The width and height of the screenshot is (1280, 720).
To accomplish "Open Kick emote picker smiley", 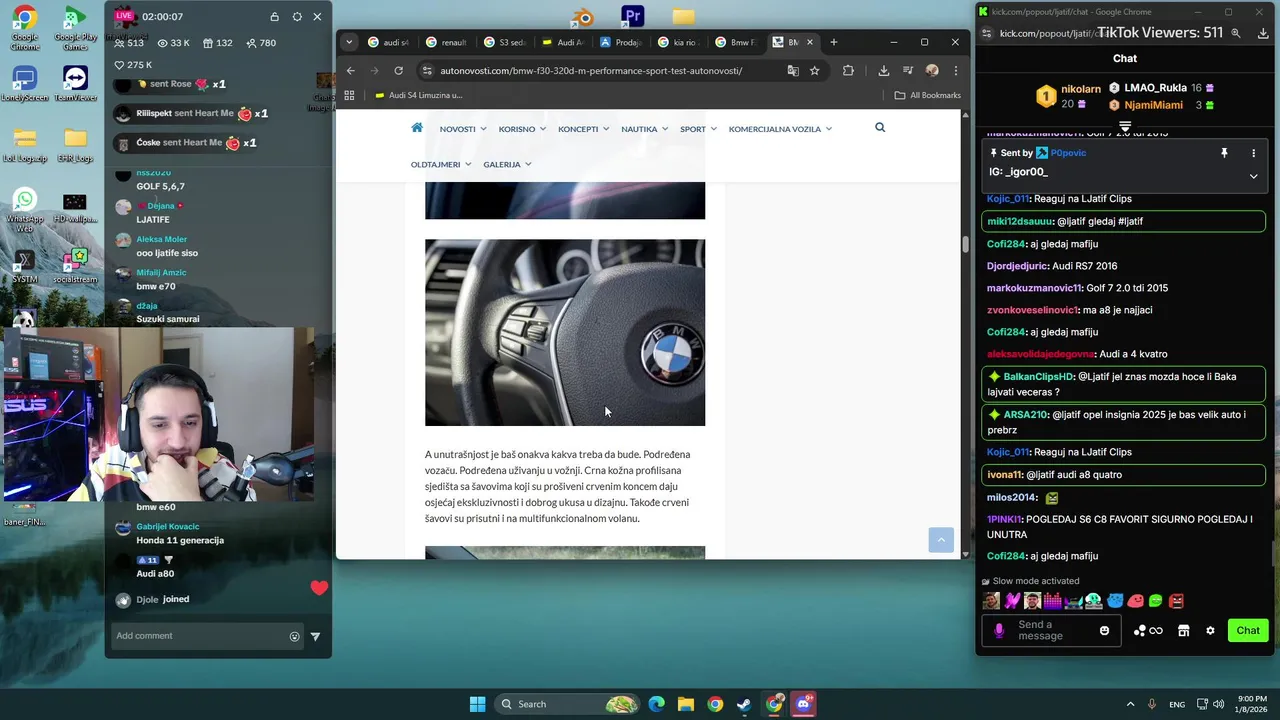I will (1104, 631).
